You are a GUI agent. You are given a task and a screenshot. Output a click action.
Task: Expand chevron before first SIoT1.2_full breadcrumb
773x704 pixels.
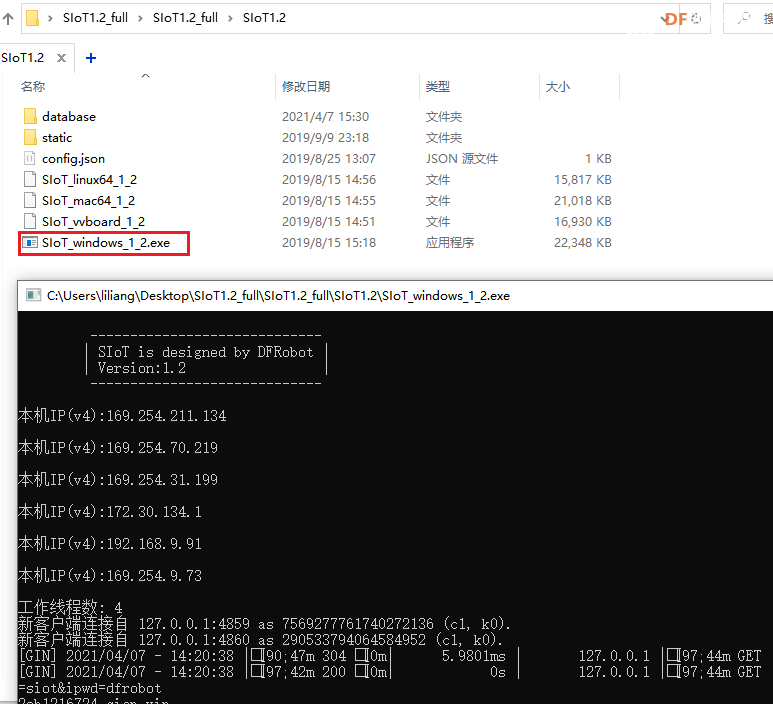[x=50, y=18]
